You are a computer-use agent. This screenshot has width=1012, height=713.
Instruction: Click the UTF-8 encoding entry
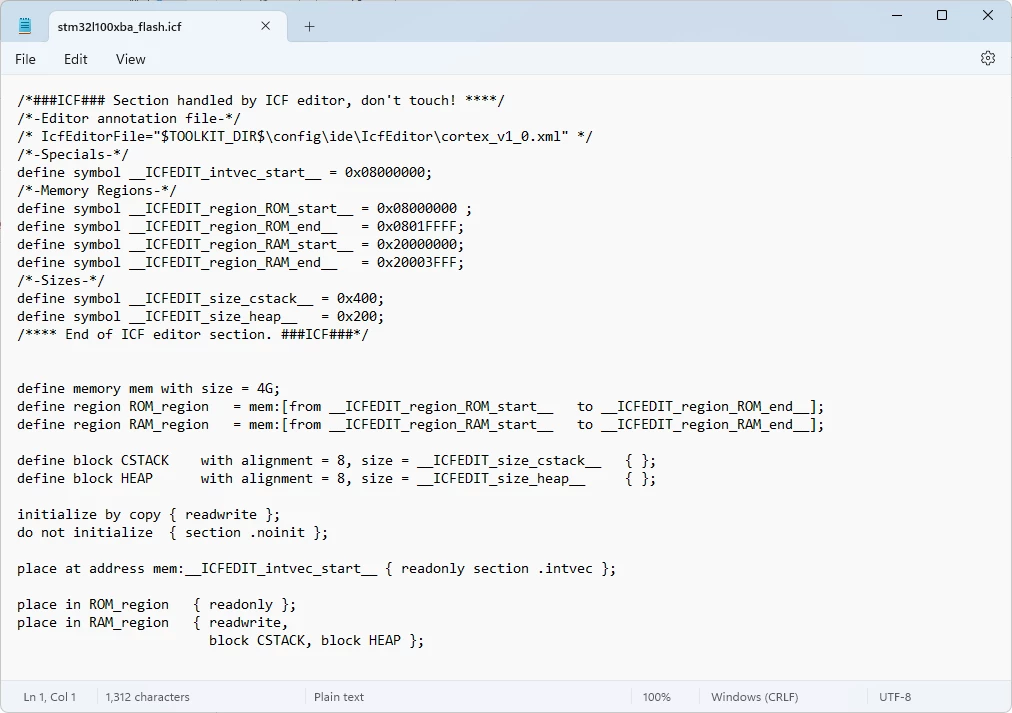click(895, 697)
